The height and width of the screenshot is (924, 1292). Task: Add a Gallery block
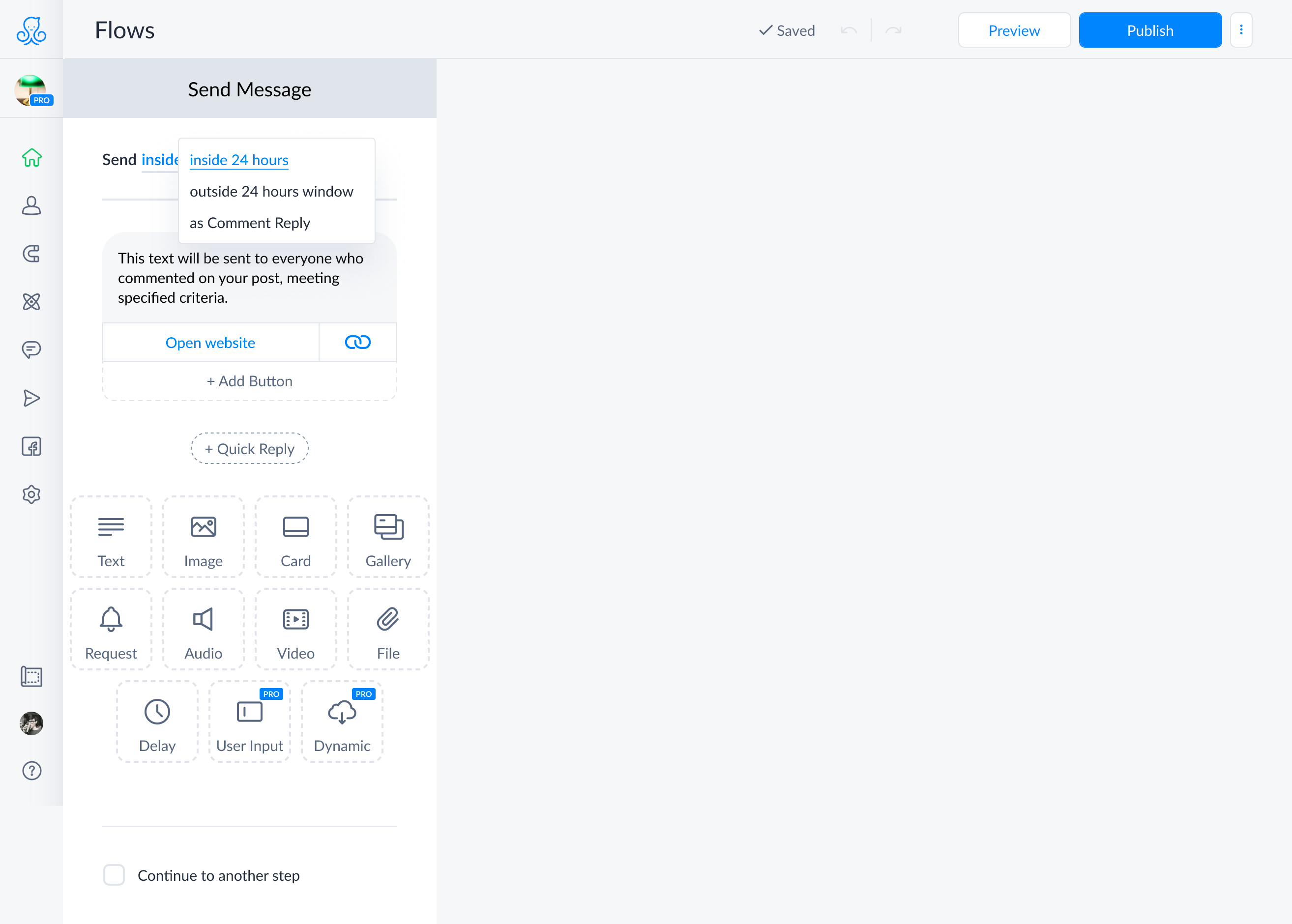[388, 537]
